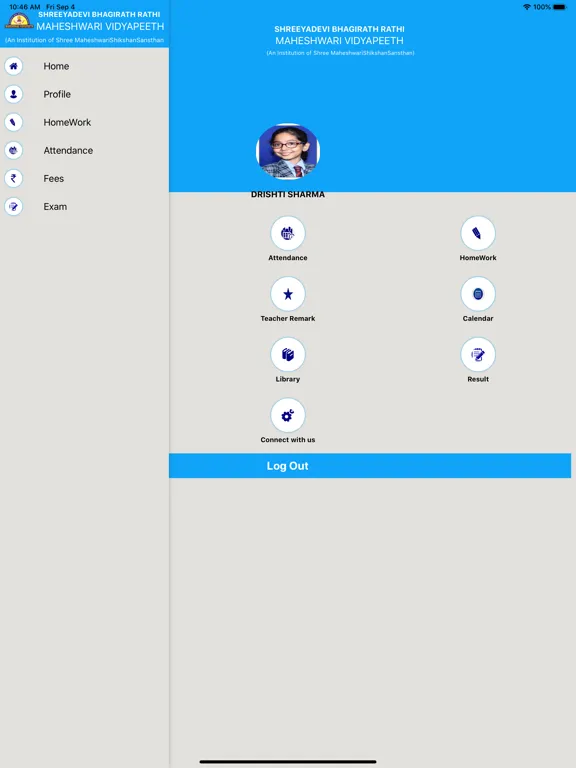Click the home indicator bar at bottom
The image size is (576, 768).
click(x=288, y=762)
